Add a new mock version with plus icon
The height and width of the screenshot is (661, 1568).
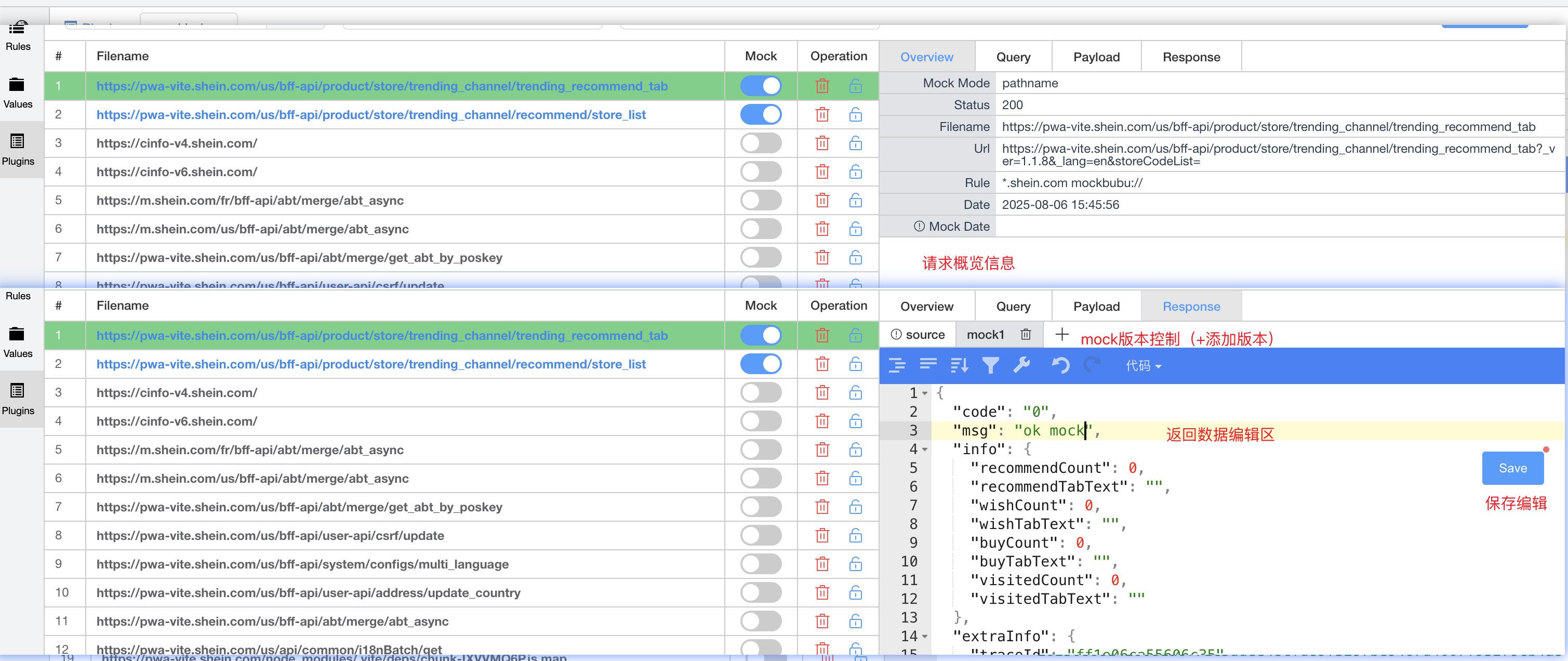pos(1061,334)
